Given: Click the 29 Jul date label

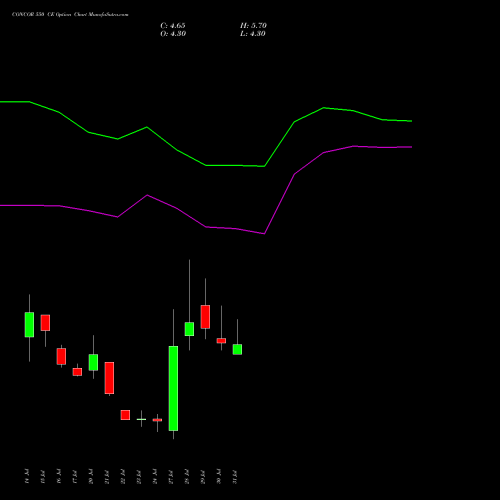Looking at the screenshot, I should tap(203, 476).
